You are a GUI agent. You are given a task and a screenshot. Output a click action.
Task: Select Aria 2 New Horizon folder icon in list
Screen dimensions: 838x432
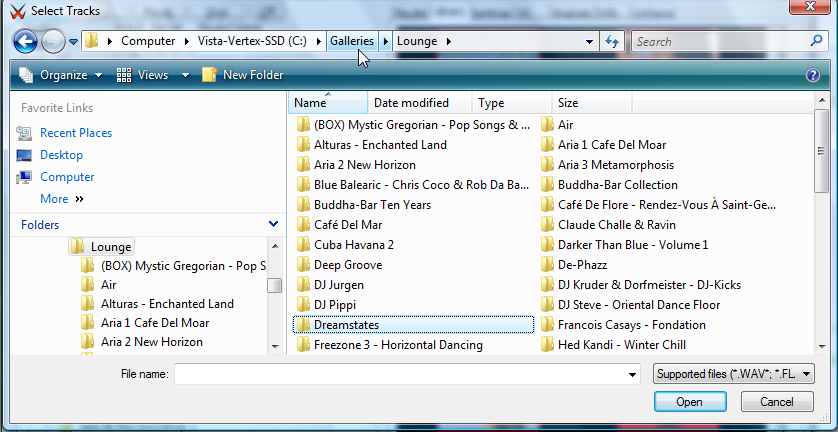click(303, 165)
